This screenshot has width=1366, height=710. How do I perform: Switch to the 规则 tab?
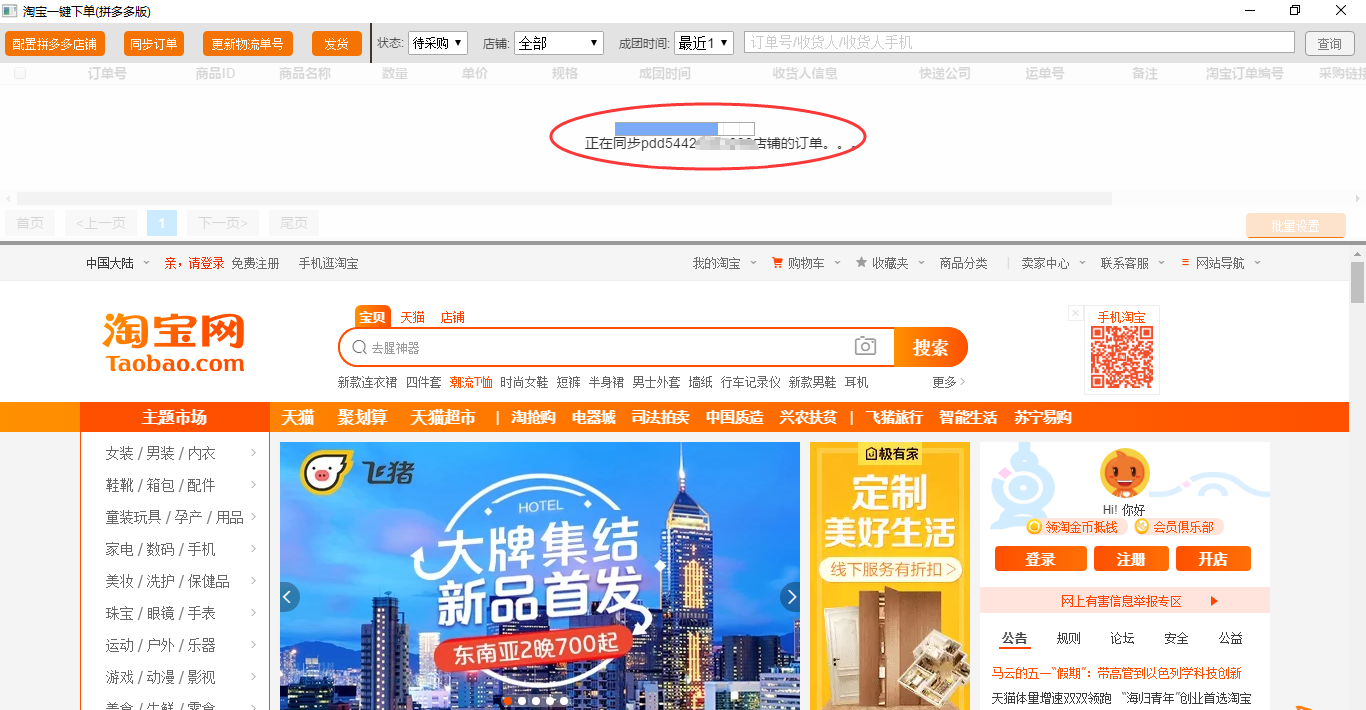coord(1068,638)
